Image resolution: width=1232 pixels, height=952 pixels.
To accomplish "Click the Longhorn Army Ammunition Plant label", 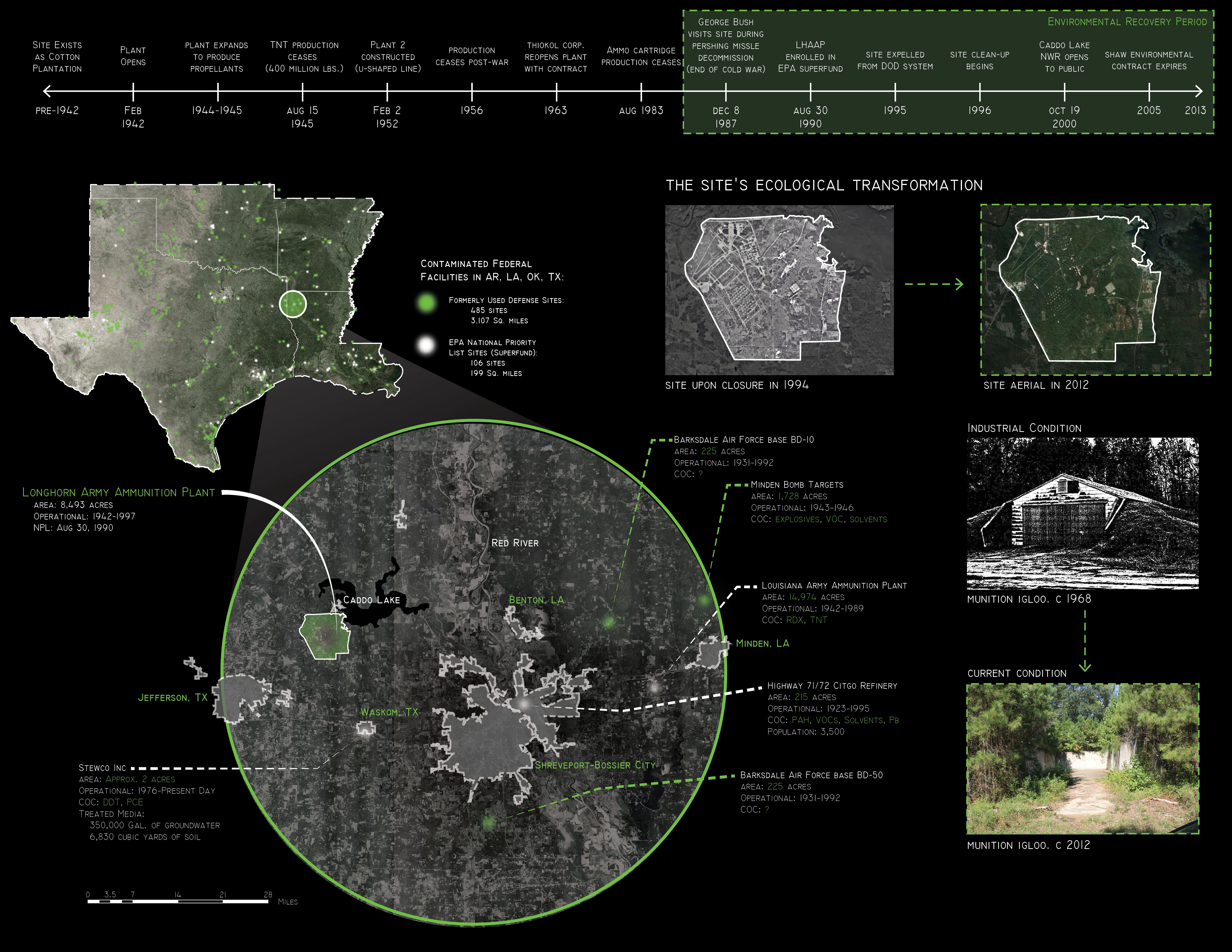I will tap(119, 493).
